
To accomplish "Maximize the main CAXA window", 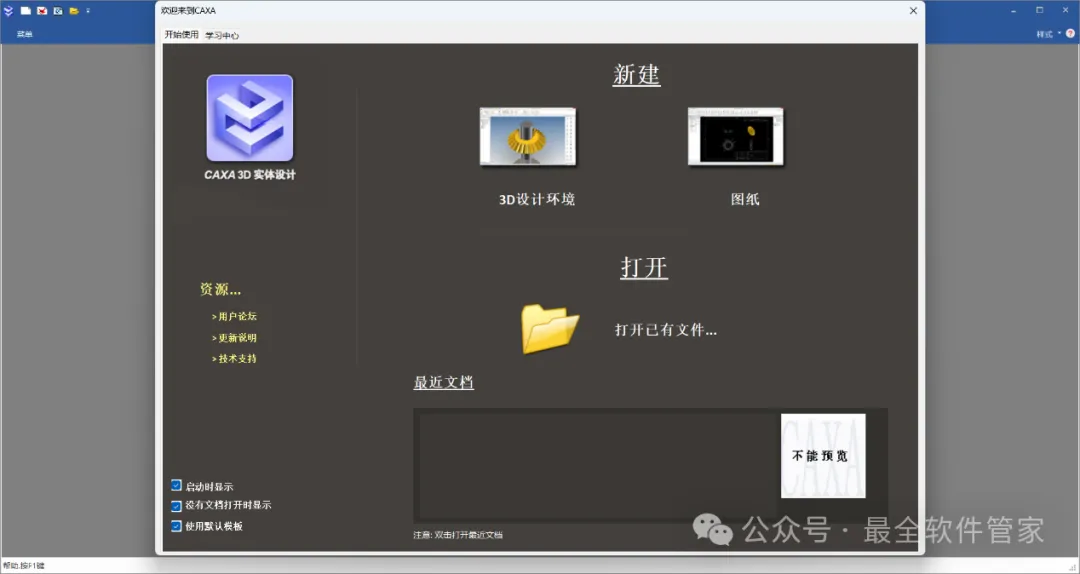I will (x=1039, y=10).
